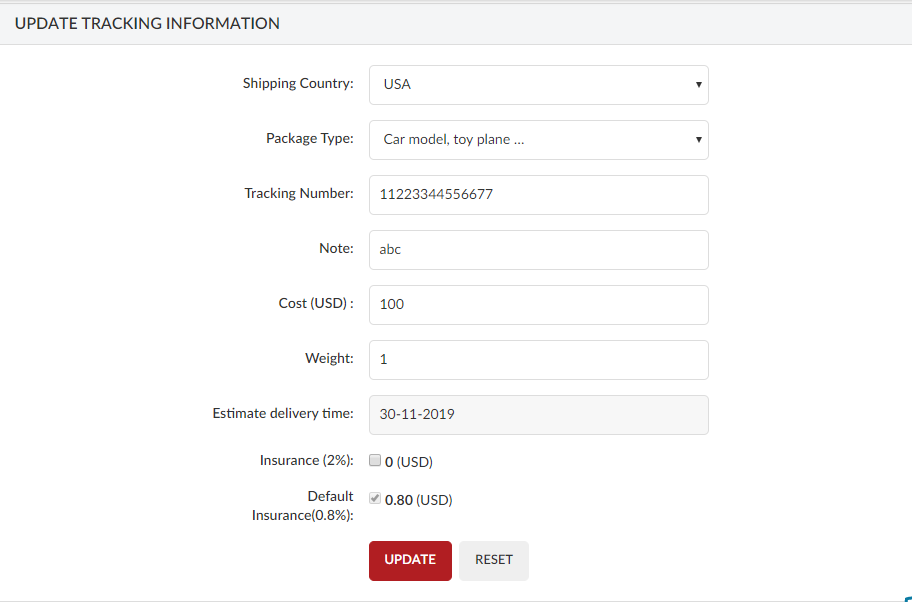The width and height of the screenshot is (912, 602).
Task: Click the Shipping Country label
Action: pos(298,83)
